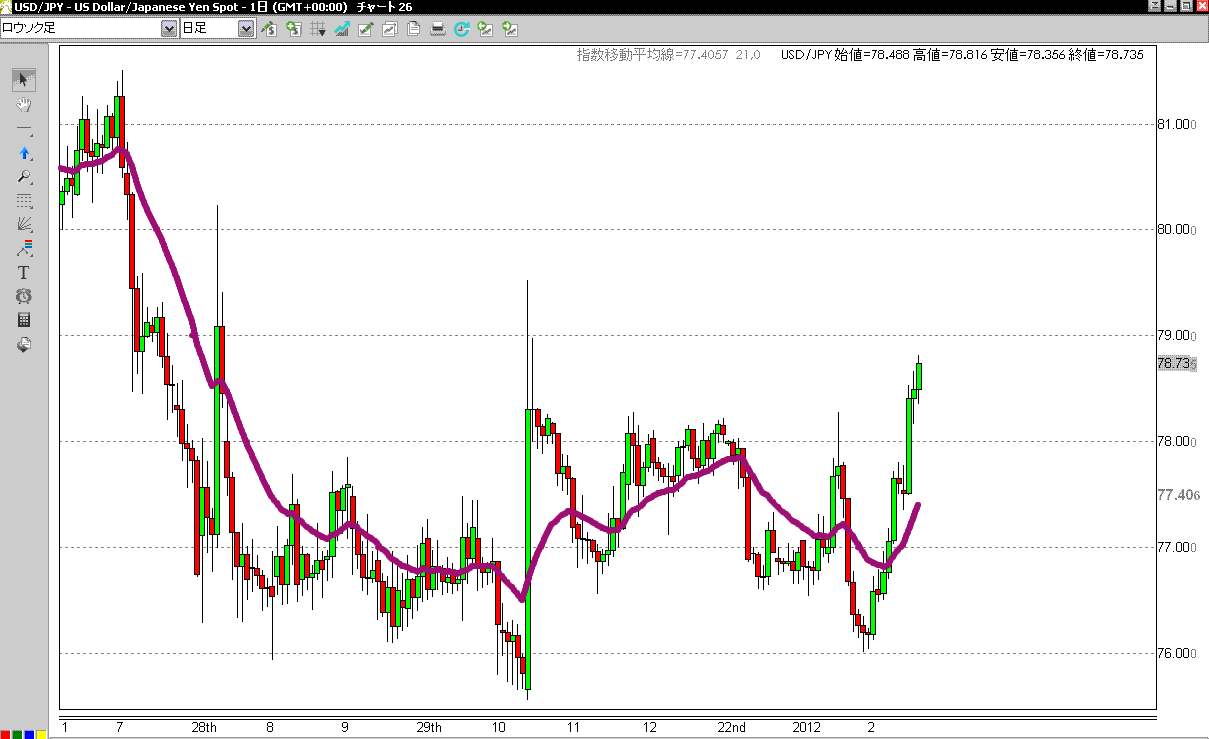Screen dimensions: 1209x739
Task: Click the print chart icon
Action: pos(437,29)
